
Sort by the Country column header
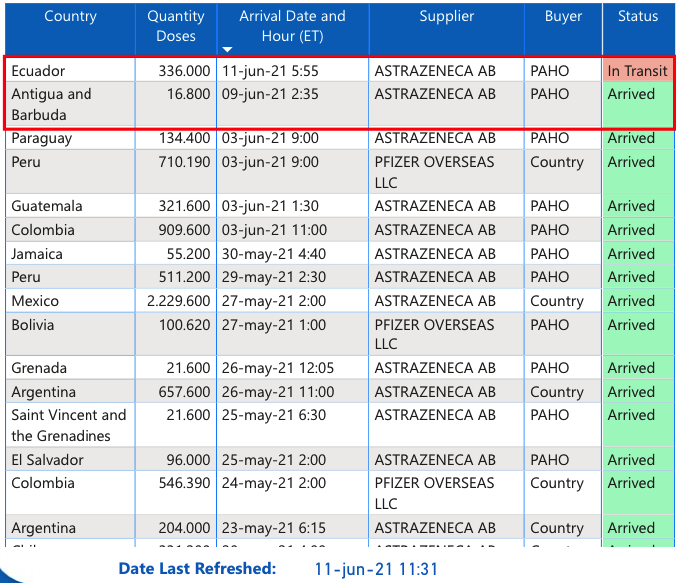pos(70,17)
